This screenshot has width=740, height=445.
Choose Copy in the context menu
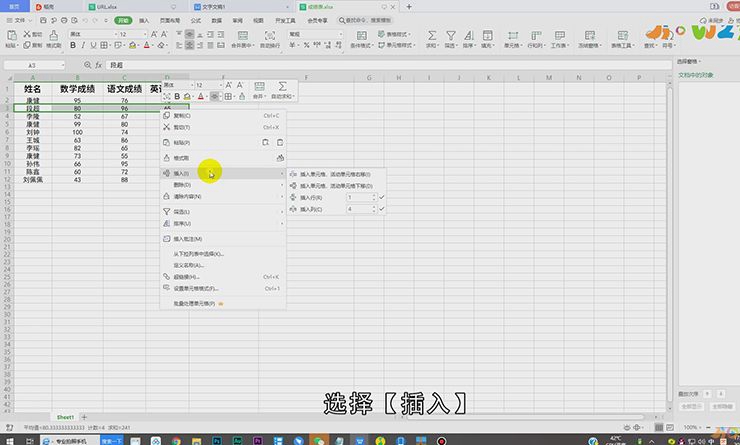(224, 116)
